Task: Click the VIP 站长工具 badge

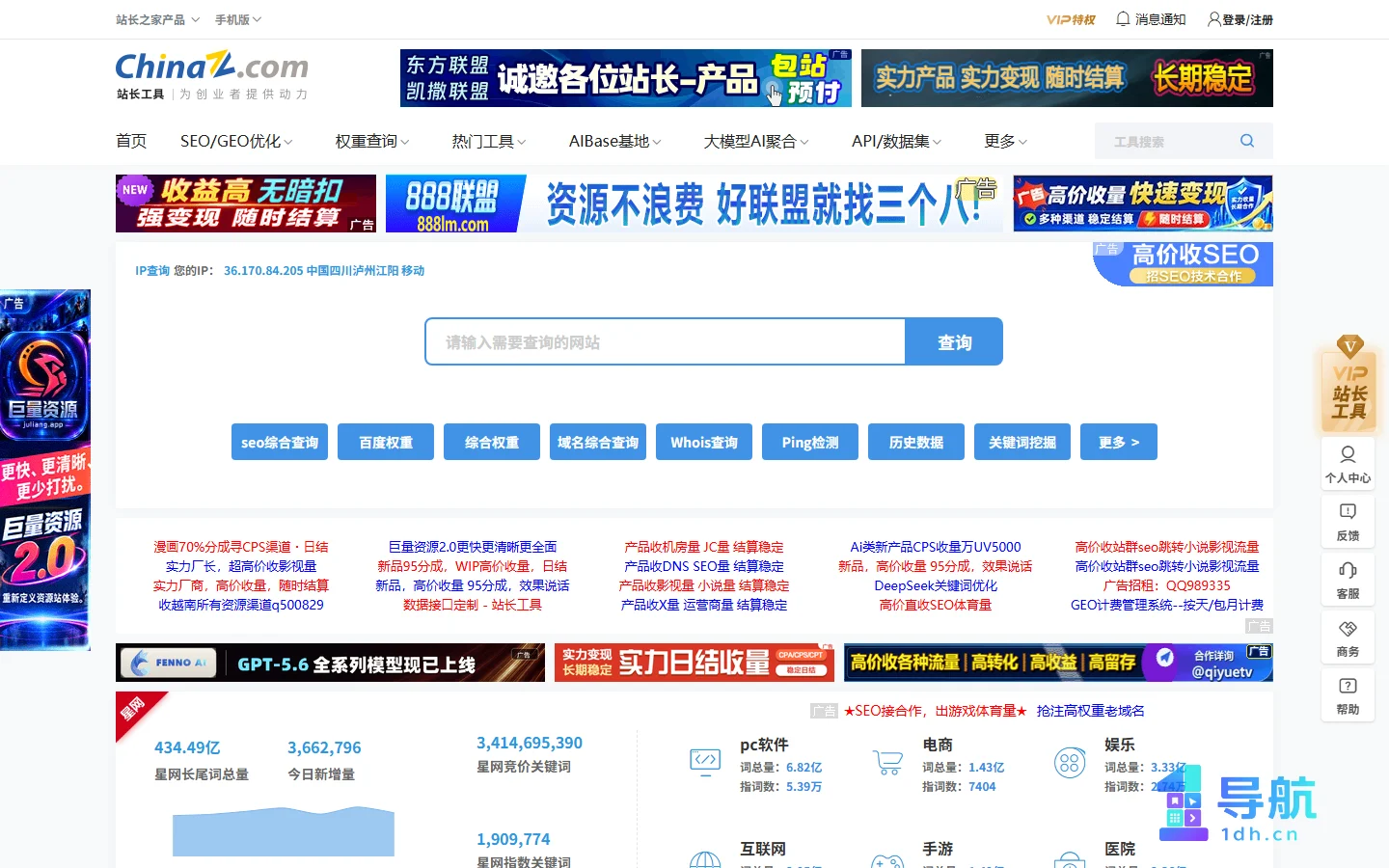Action: point(1348,386)
